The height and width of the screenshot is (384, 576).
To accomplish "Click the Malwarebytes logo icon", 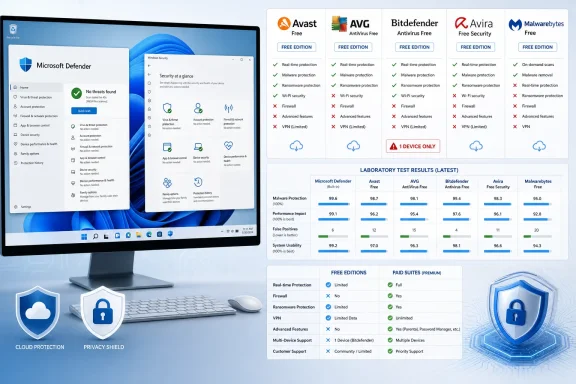I will pos(515,25).
